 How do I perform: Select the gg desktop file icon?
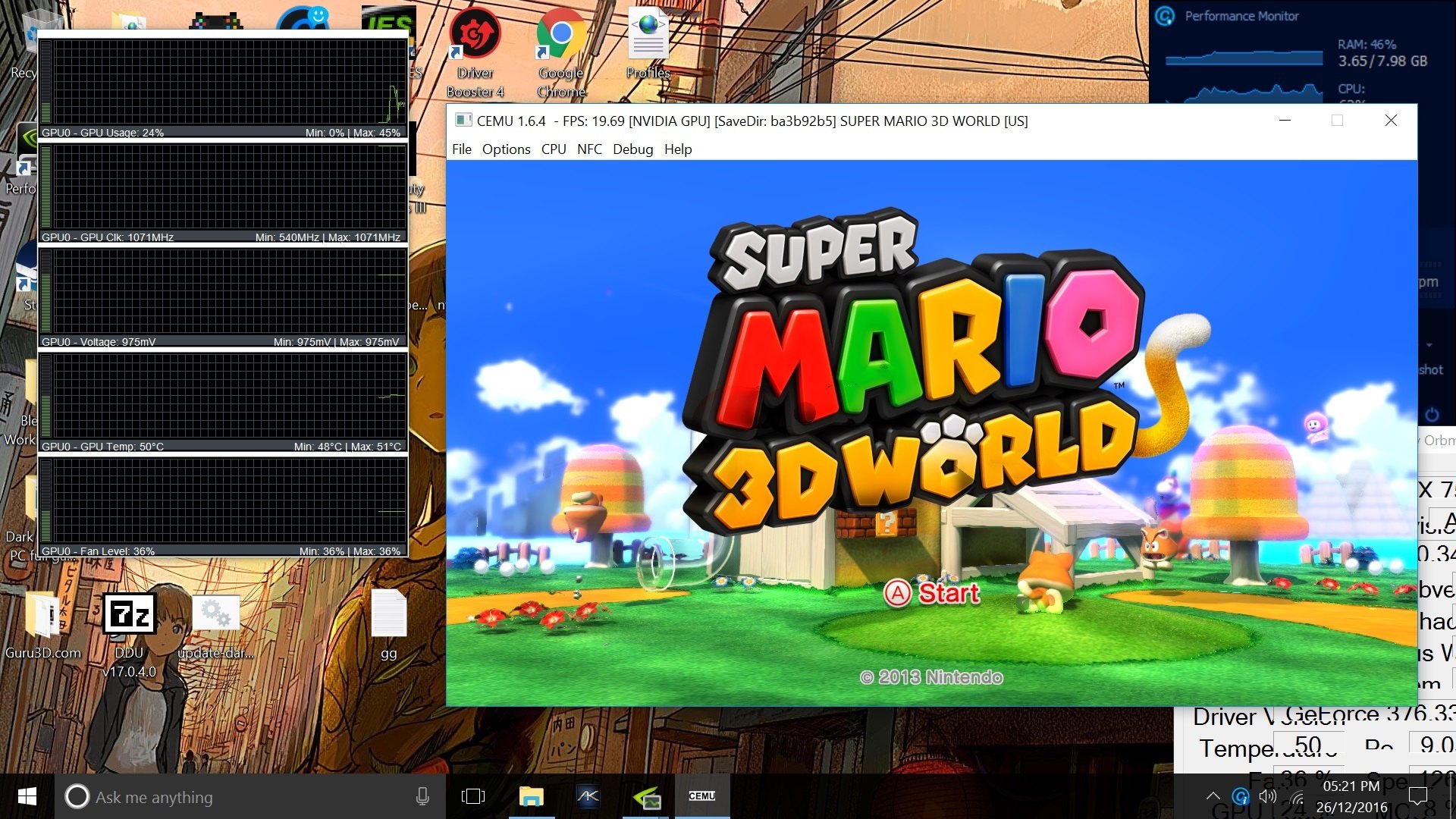pos(389,624)
